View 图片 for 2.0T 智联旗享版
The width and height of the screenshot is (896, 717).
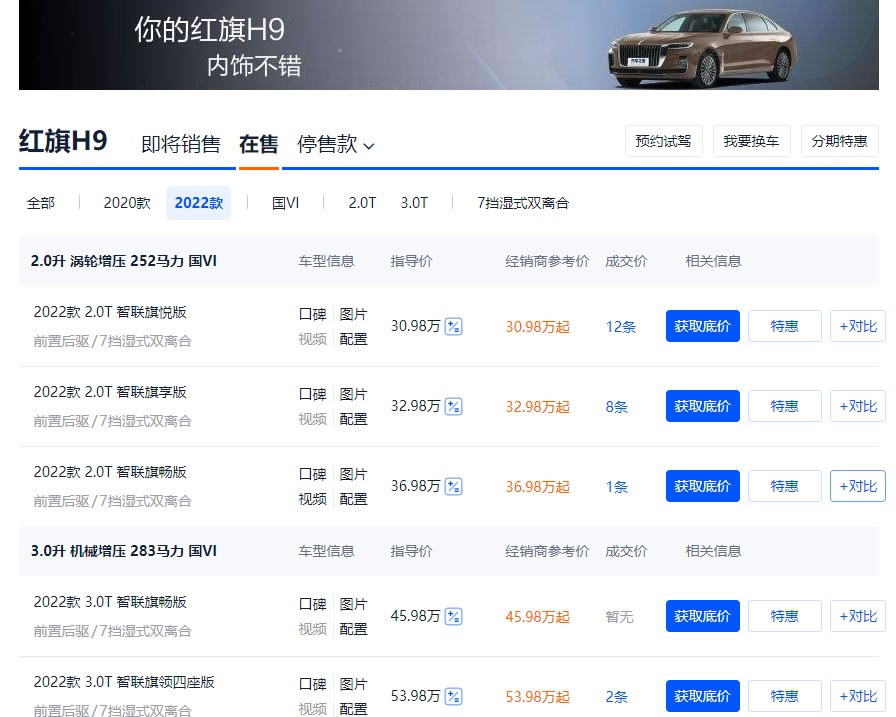(x=353, y=394)
